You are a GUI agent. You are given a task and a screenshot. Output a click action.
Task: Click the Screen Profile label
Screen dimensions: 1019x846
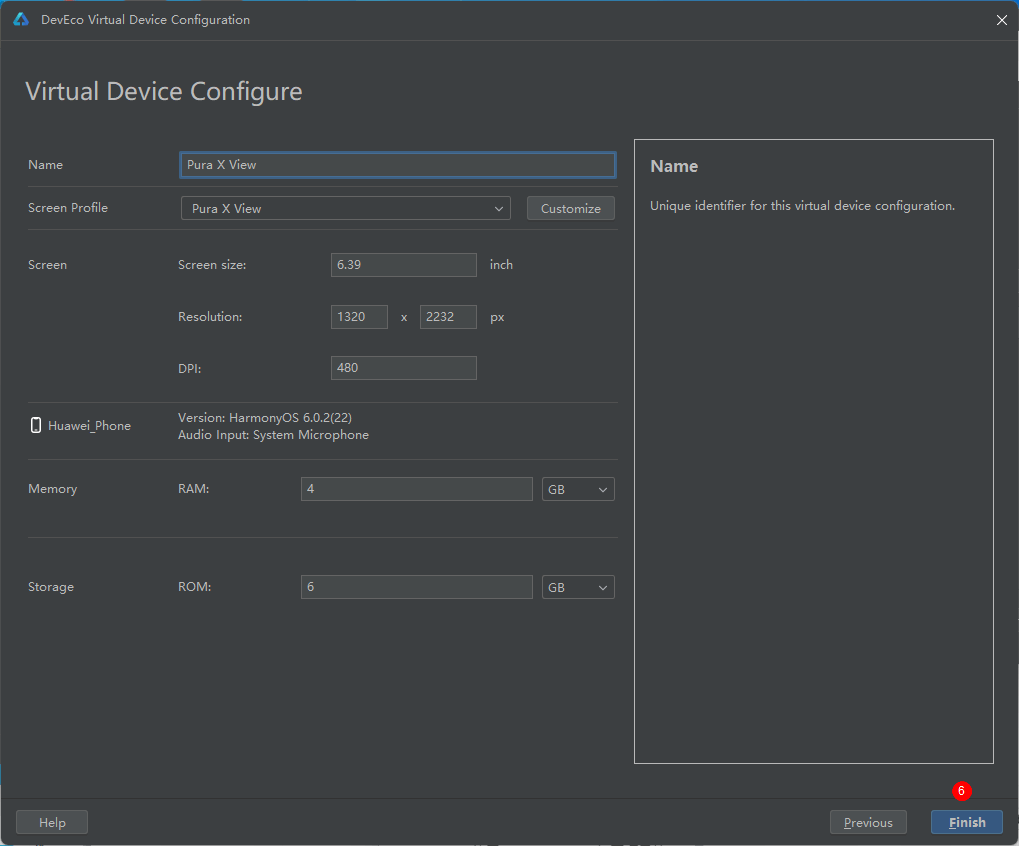point(68,208)
